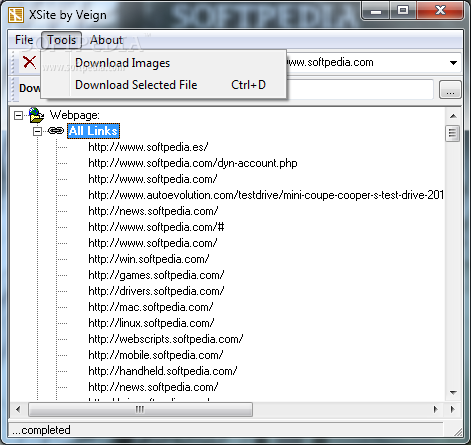Image resolution: width=471 pixels, height=445 pixels.
Task: Select the http://handheld.softpedia.com/ link
Action: pyautogui.click(x=163, y=371)
